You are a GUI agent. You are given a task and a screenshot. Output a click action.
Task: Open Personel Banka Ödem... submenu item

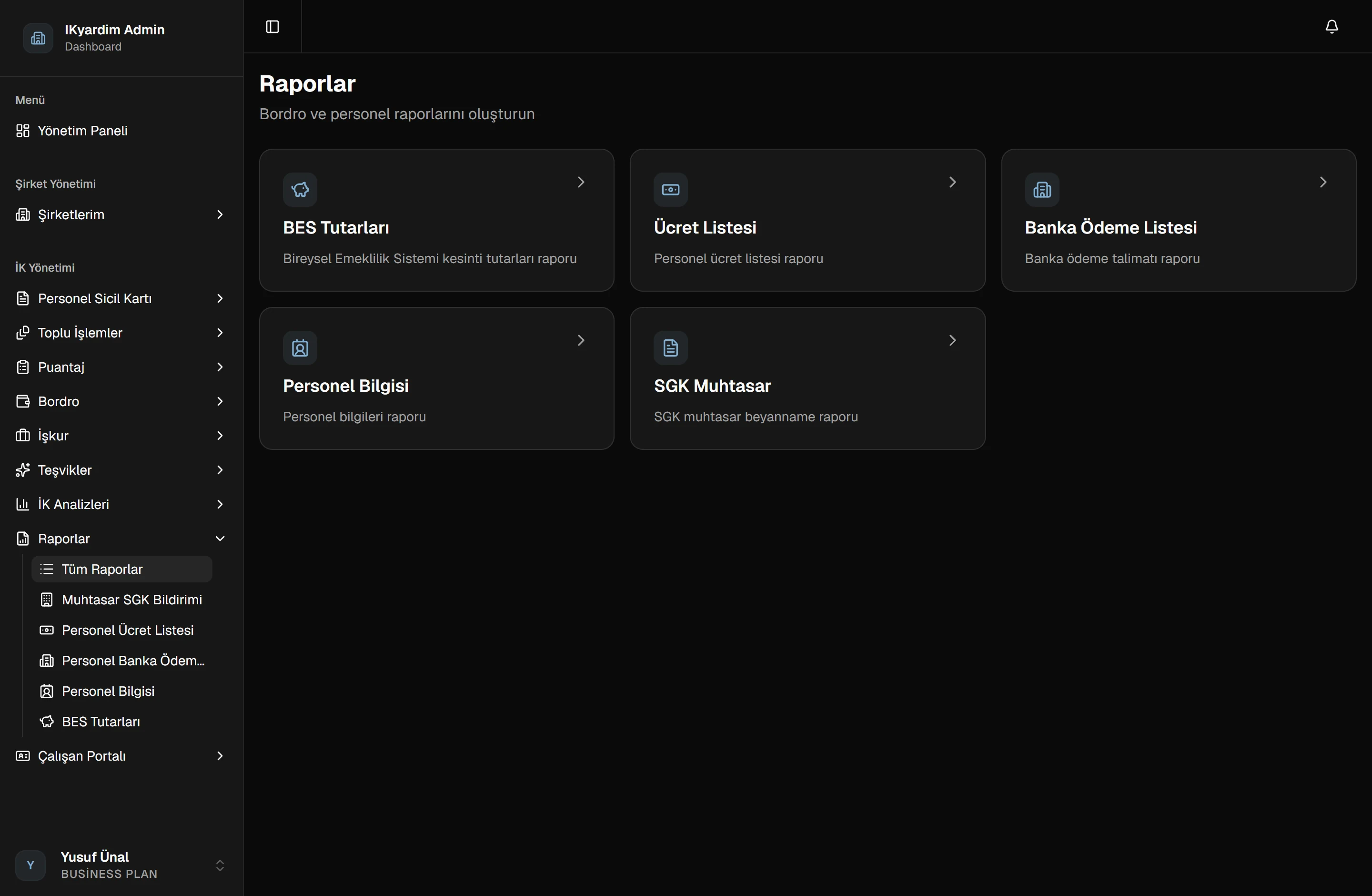coord(121,661)
